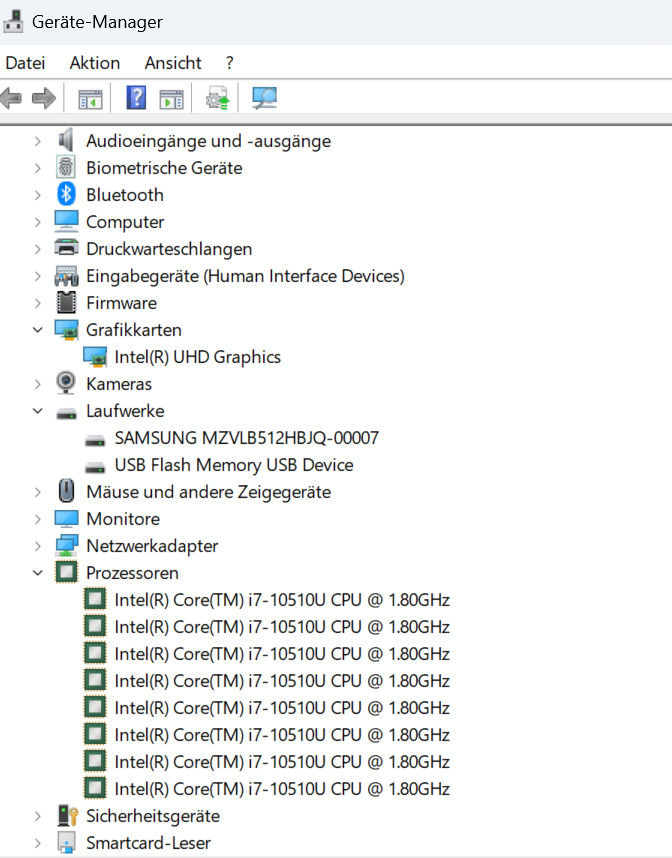Click the printer icon for Druckwarteschlangen
The height and width of the screenshot is (858, 672).
[x=66, y=248]
